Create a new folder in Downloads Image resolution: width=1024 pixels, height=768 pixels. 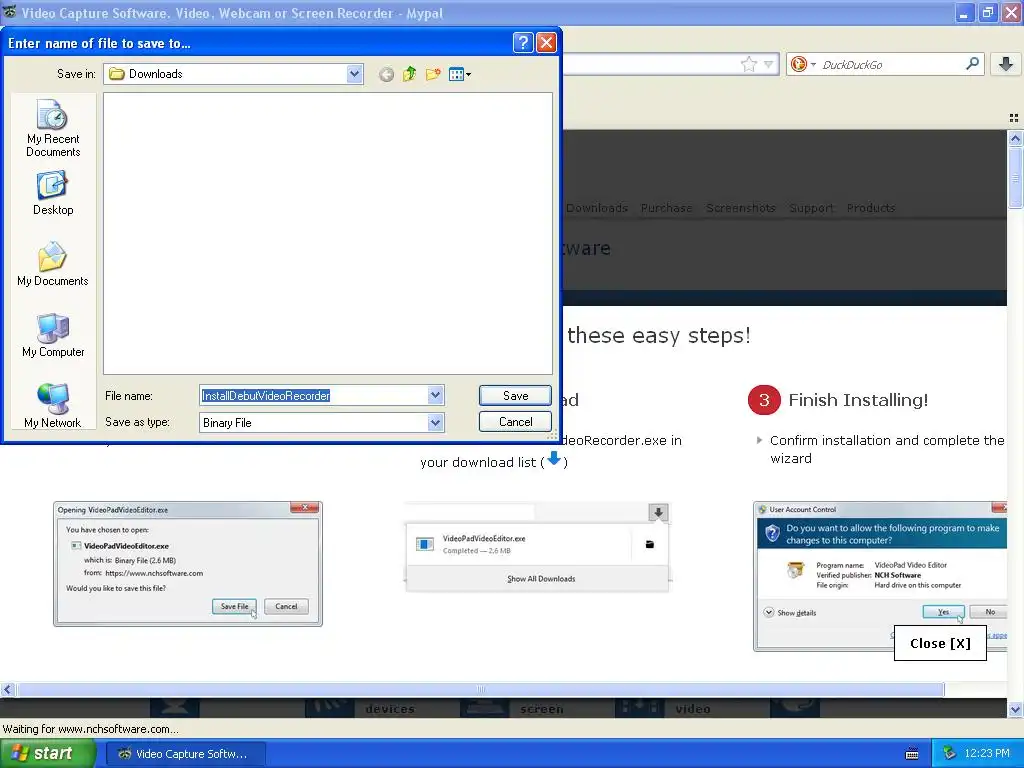pos(433,74)
